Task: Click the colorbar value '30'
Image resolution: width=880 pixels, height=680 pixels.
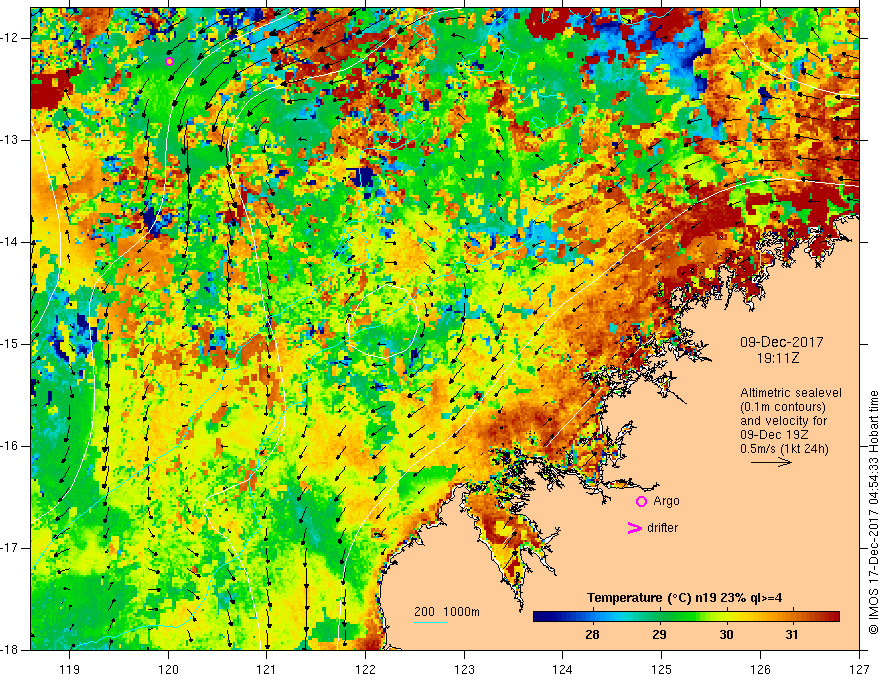Action: (x=726, y=635)
